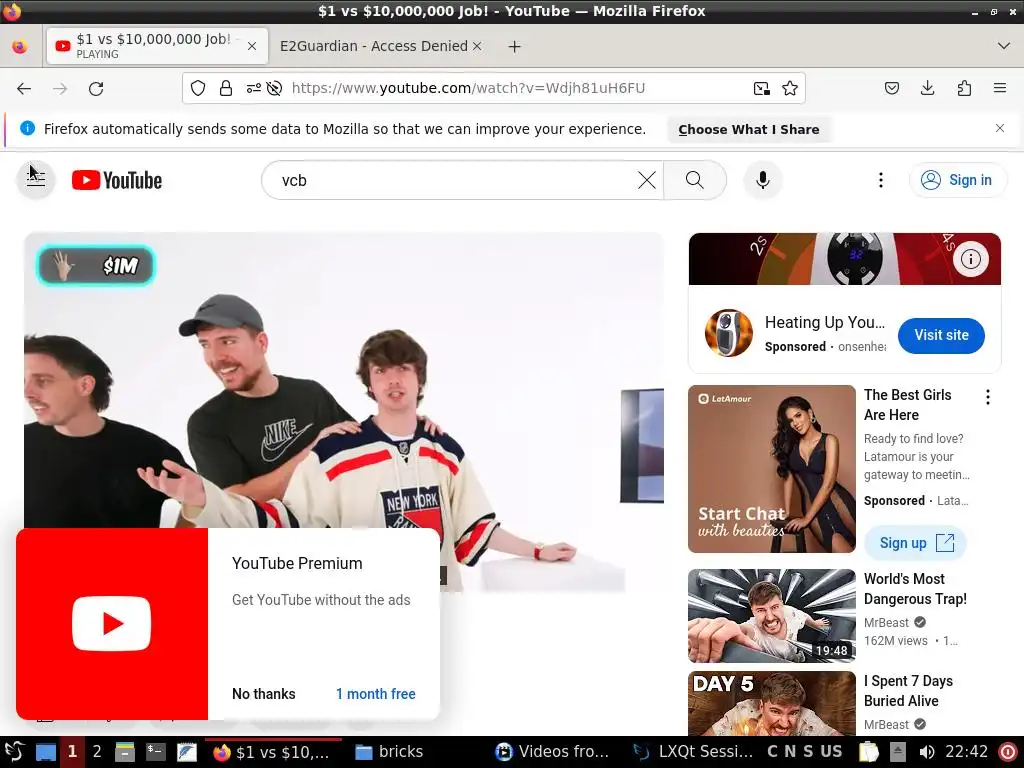Switch to virtual desktop 2
Image resolution: width=1024 pixels, height=768 pixels.
pyautogui.click(x=97, y=752)
